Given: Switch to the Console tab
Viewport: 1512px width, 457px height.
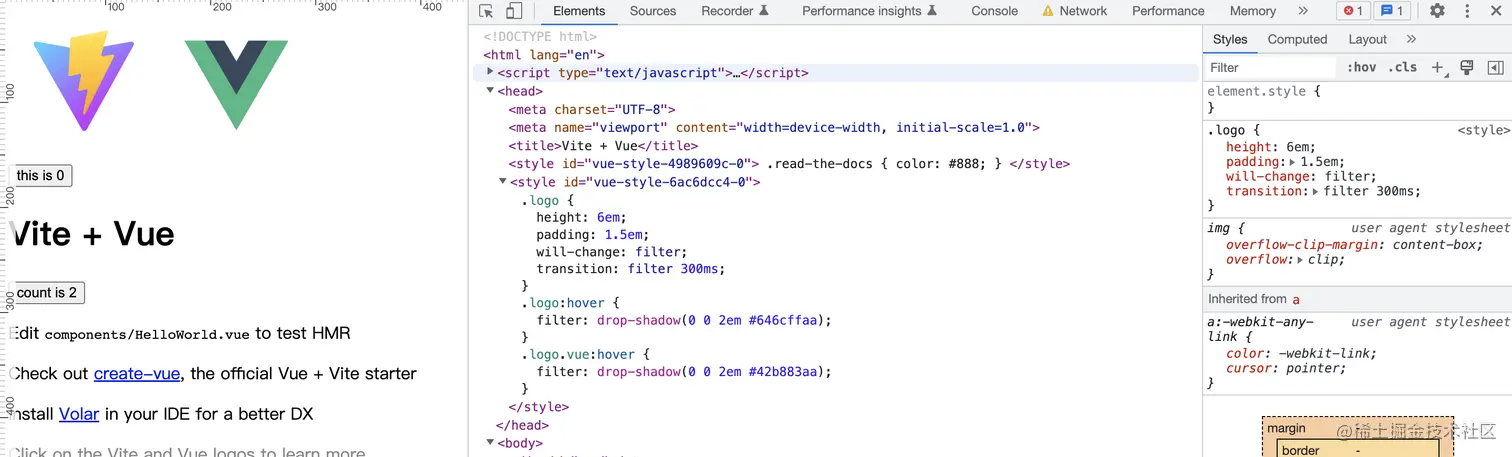Looking at the screenshot, I should point(995,11).
